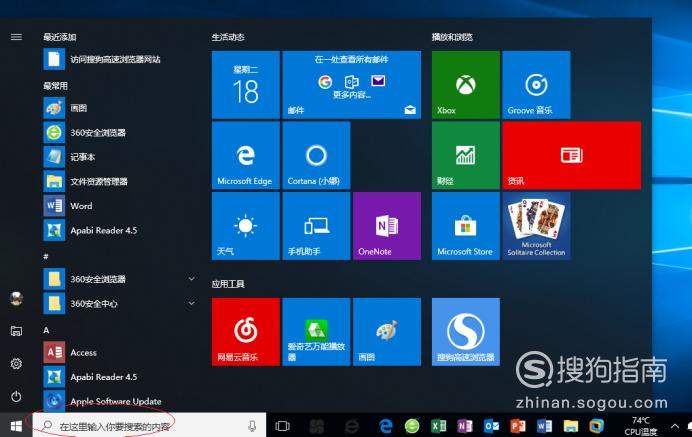Open the Cortana (小娜) tile
This screenshot has width=692, height=437.
pyautogui.click(x=316, y=155)
